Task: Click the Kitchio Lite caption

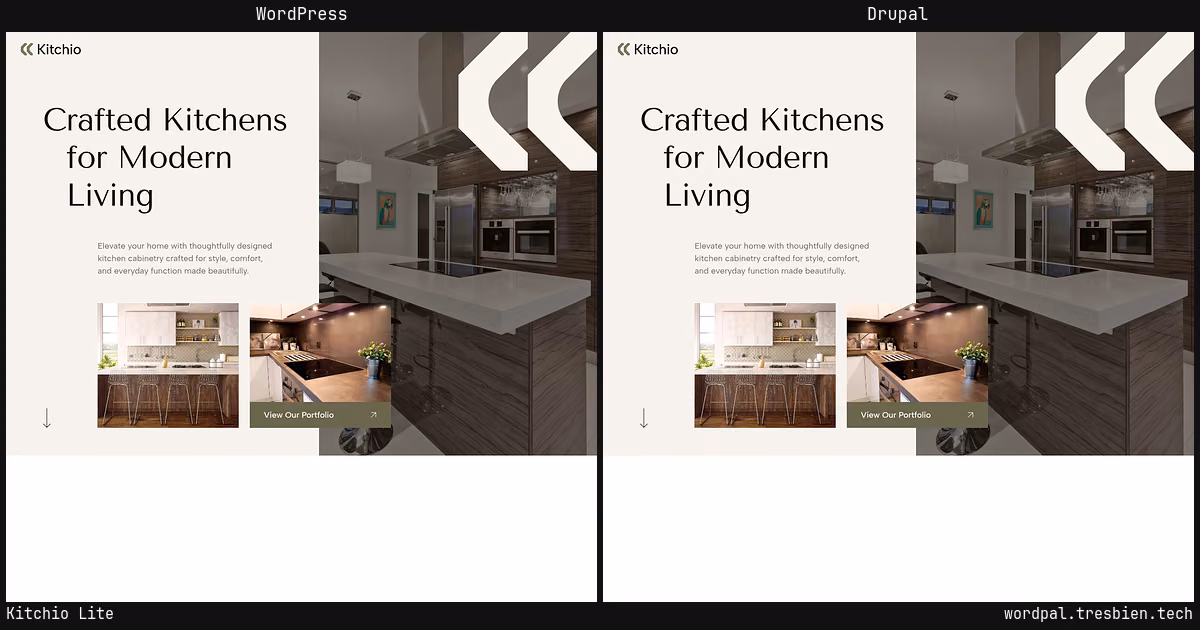Action: [x=60, y=614]
